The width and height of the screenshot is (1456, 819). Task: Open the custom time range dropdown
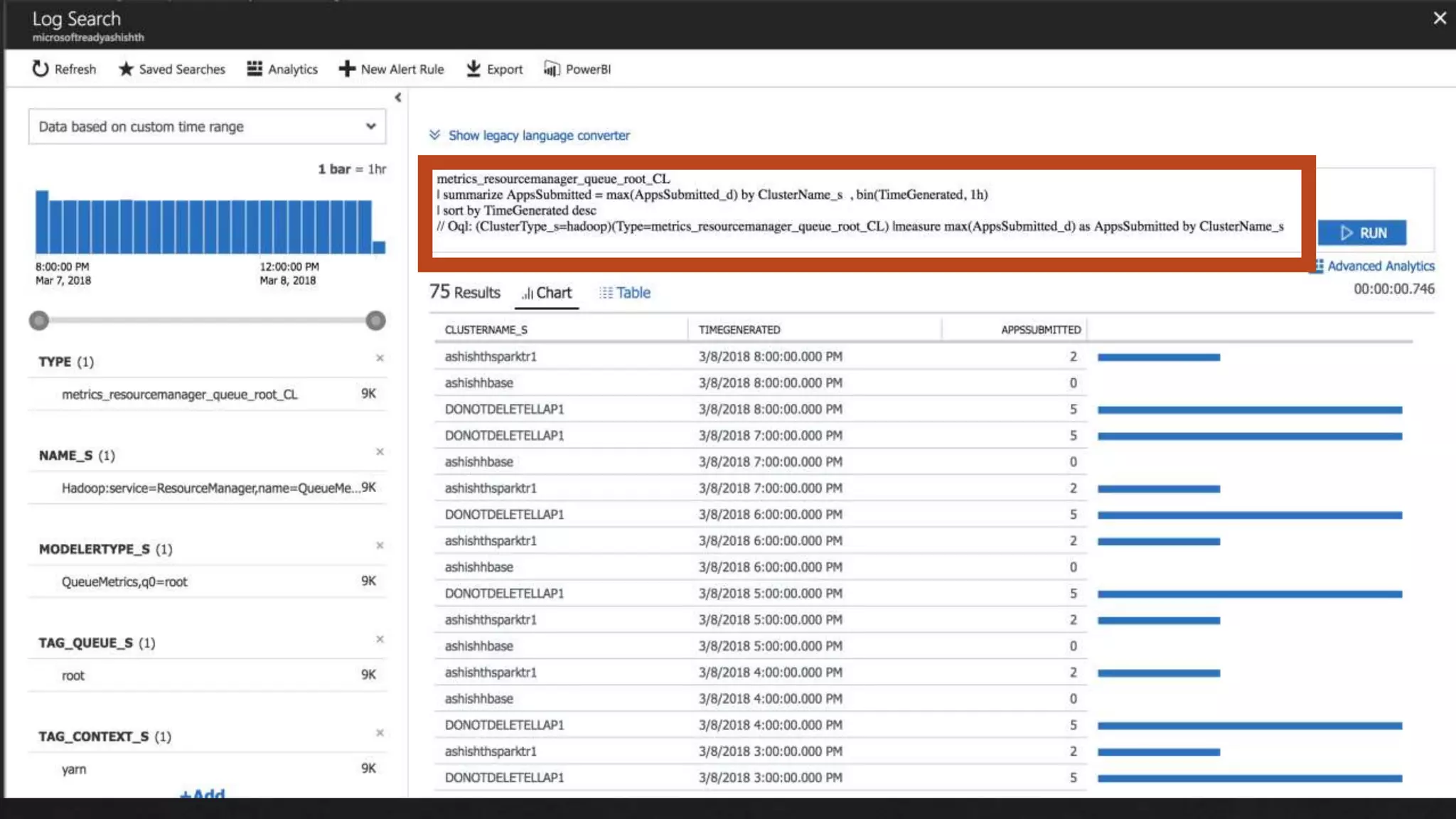click(x=207, y=127)
